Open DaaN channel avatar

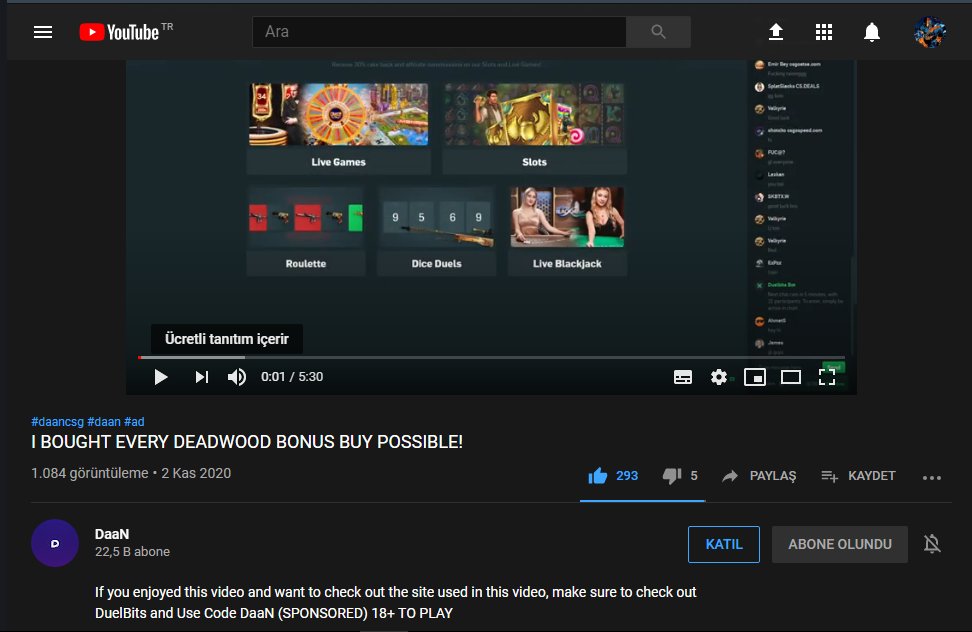click(x=55, y=543)
